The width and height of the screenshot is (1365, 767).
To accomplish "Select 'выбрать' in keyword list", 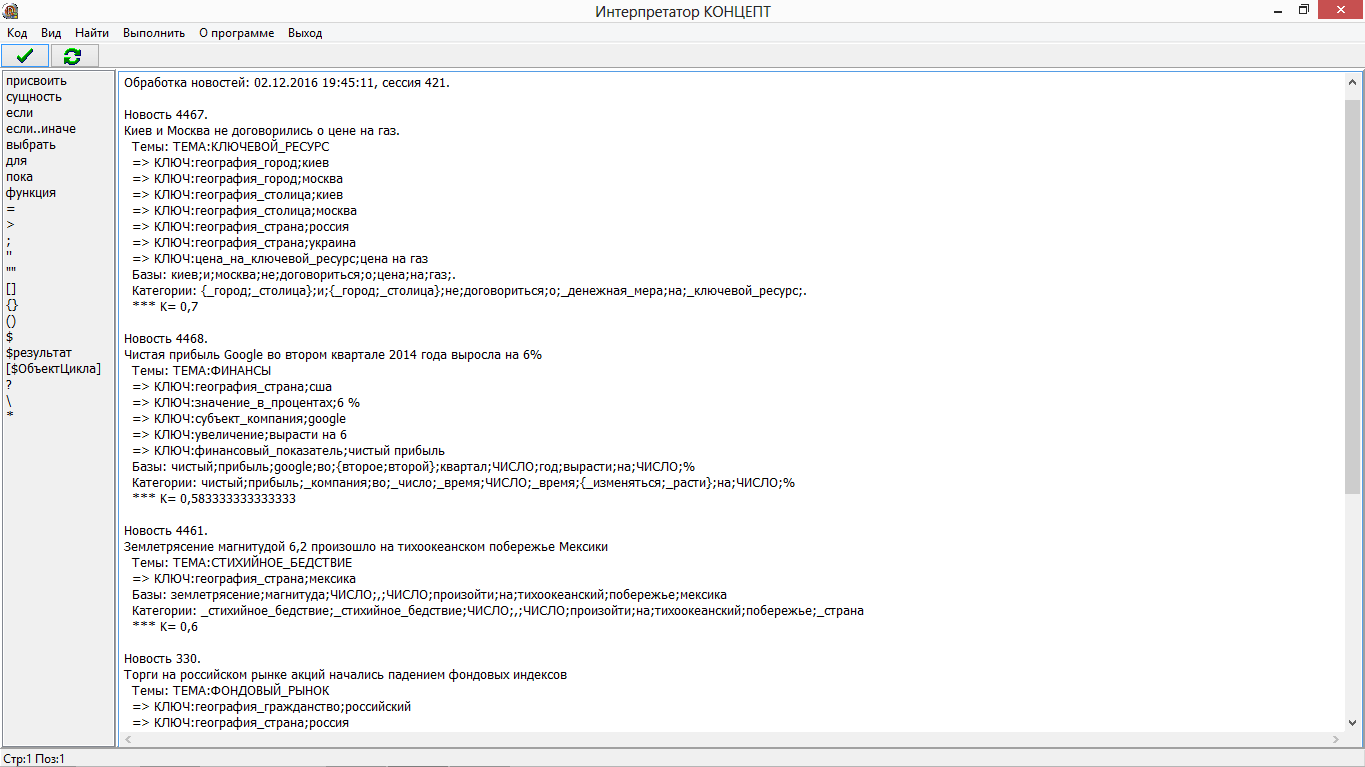I will (31, 145).
